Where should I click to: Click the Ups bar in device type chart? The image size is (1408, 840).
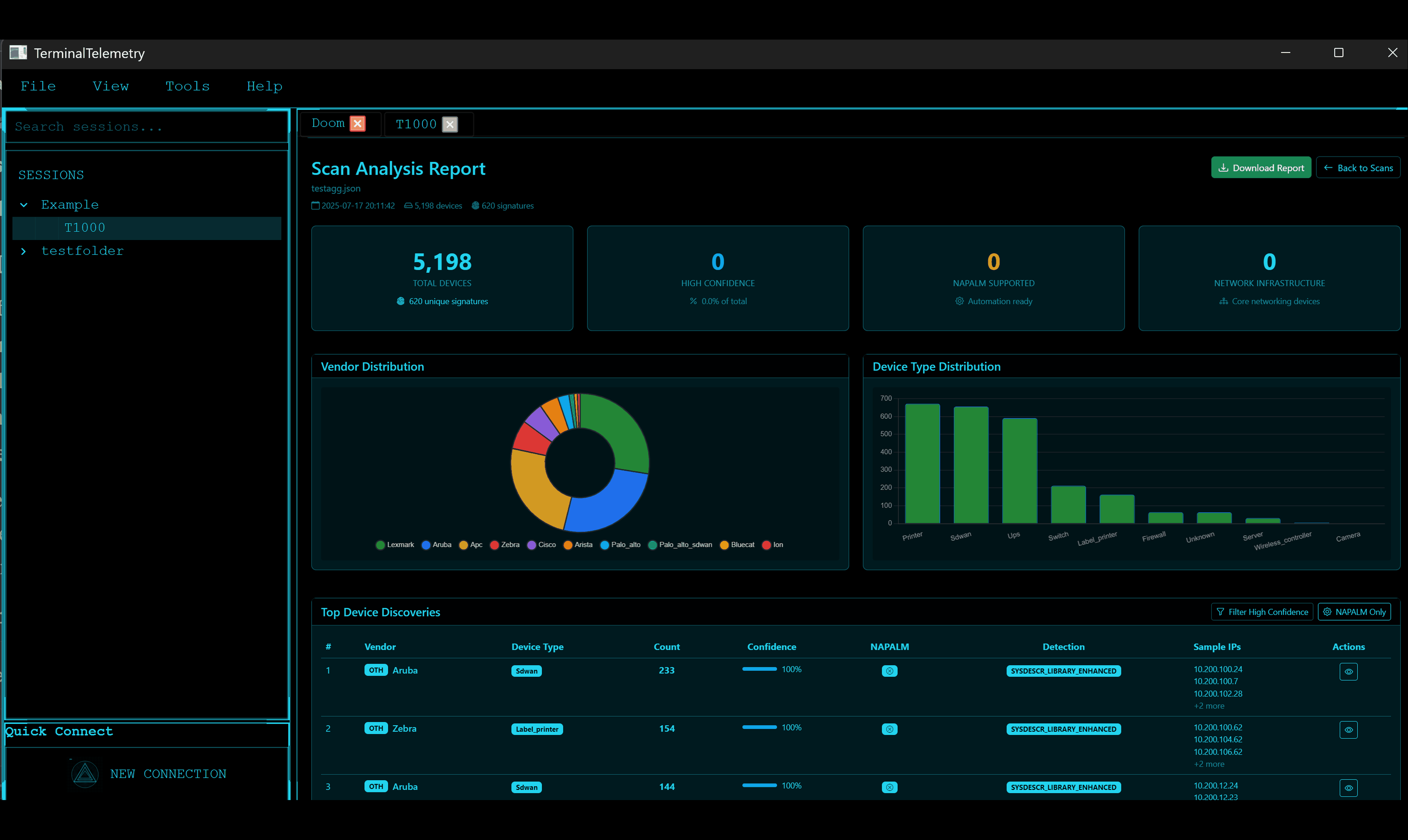pyautogui.click(x=1020, y=471)
